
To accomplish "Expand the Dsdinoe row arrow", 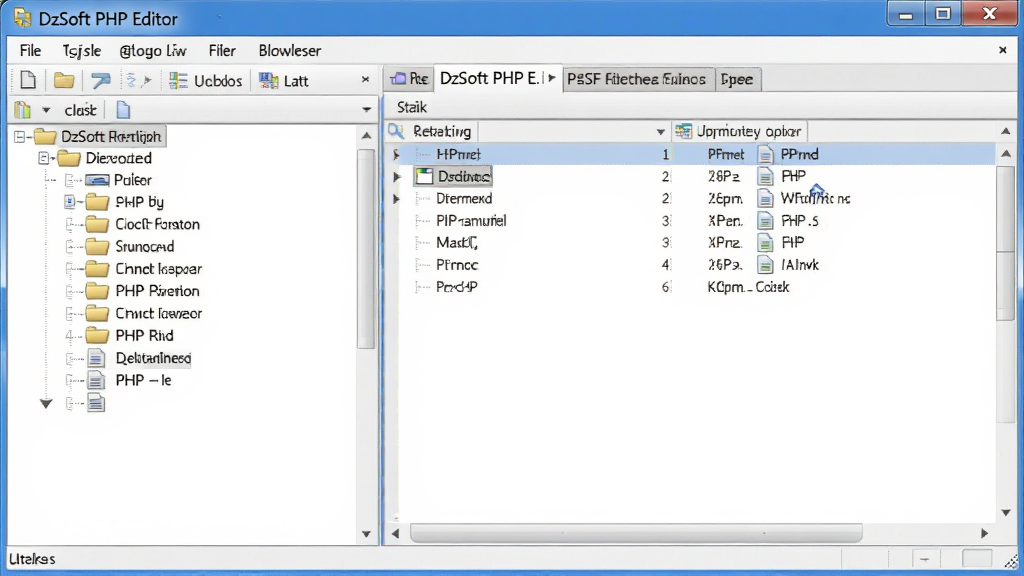I will (396, 176).
